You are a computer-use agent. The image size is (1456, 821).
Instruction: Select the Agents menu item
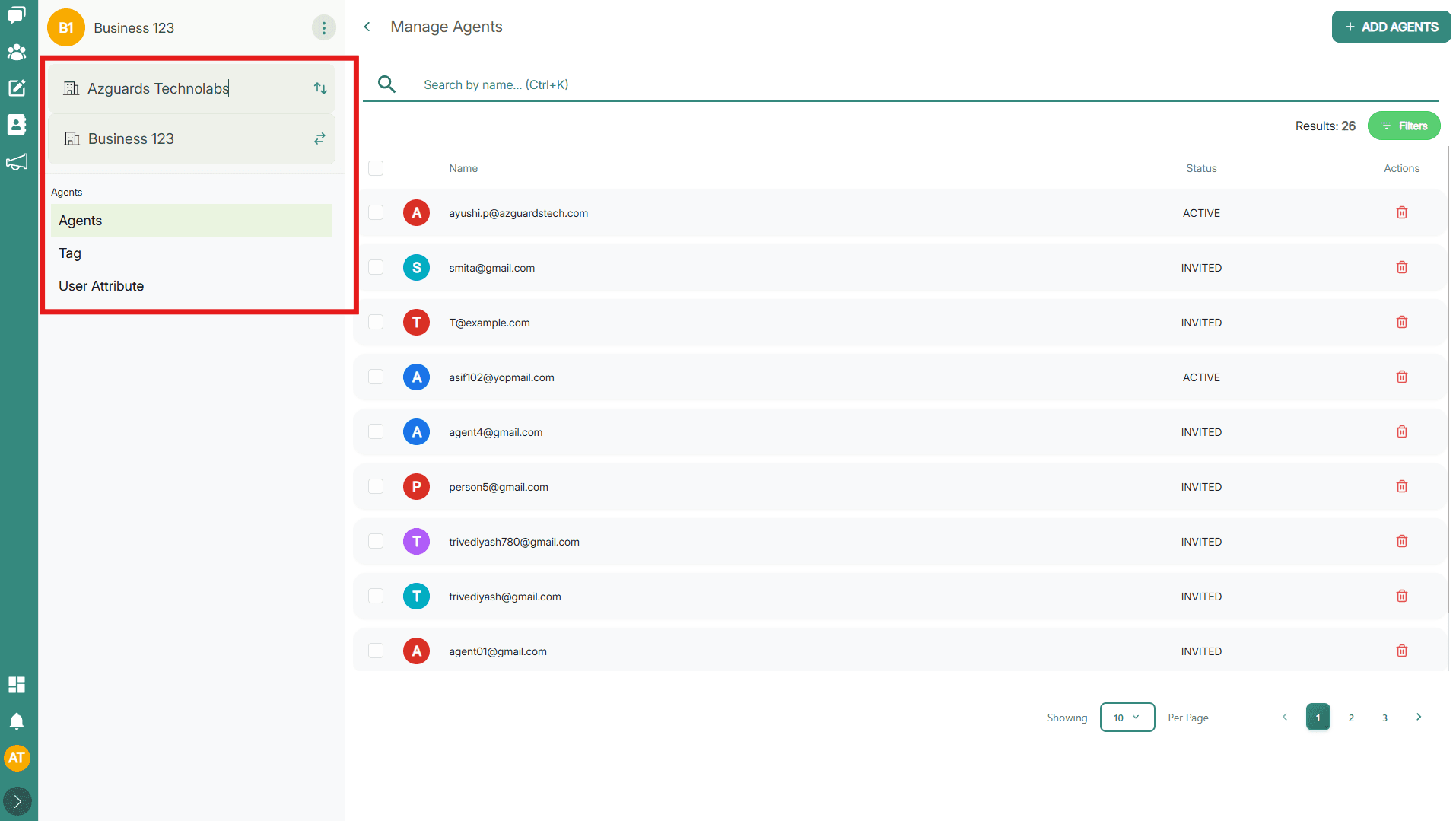click(192, 221)
